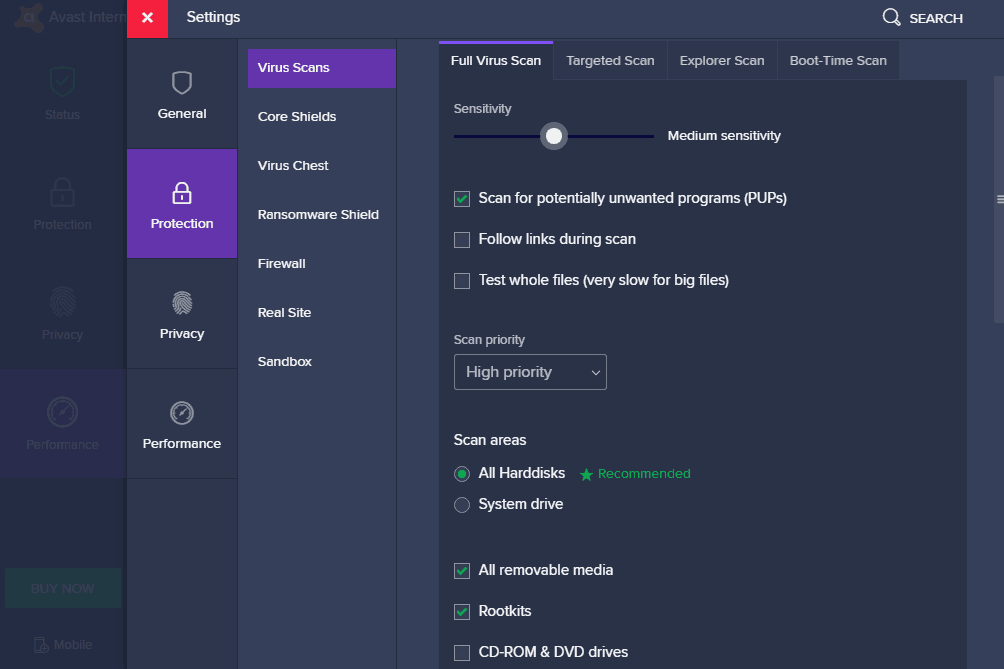The image size is (1004, 669).
Task: Open the Boot-Time Scan tab
Action: [837, 60]
